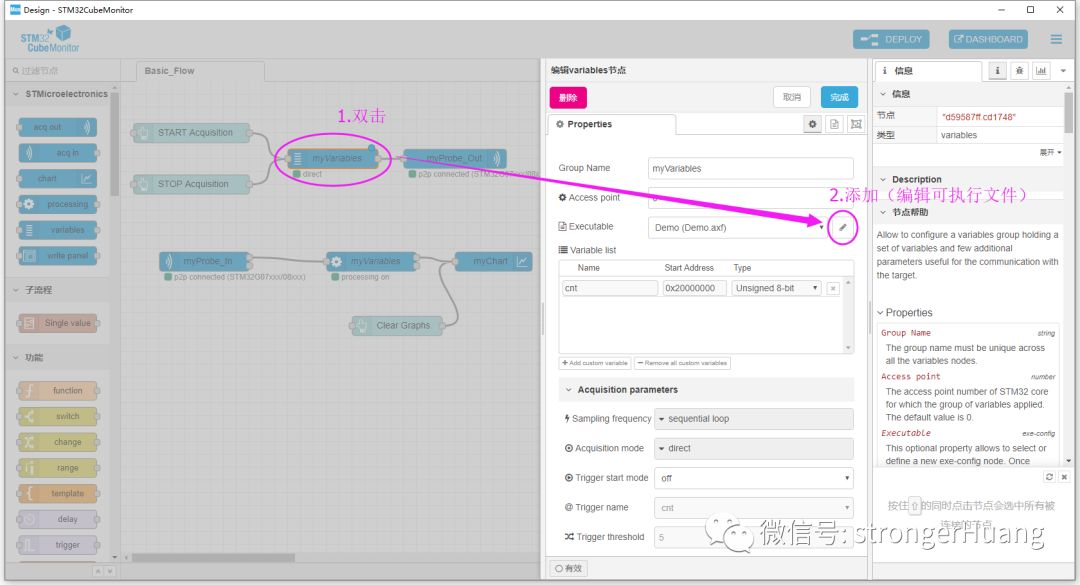Click the red 删除 delete button
Viewport: 1080px width, 585px height.
pos(568,97)
